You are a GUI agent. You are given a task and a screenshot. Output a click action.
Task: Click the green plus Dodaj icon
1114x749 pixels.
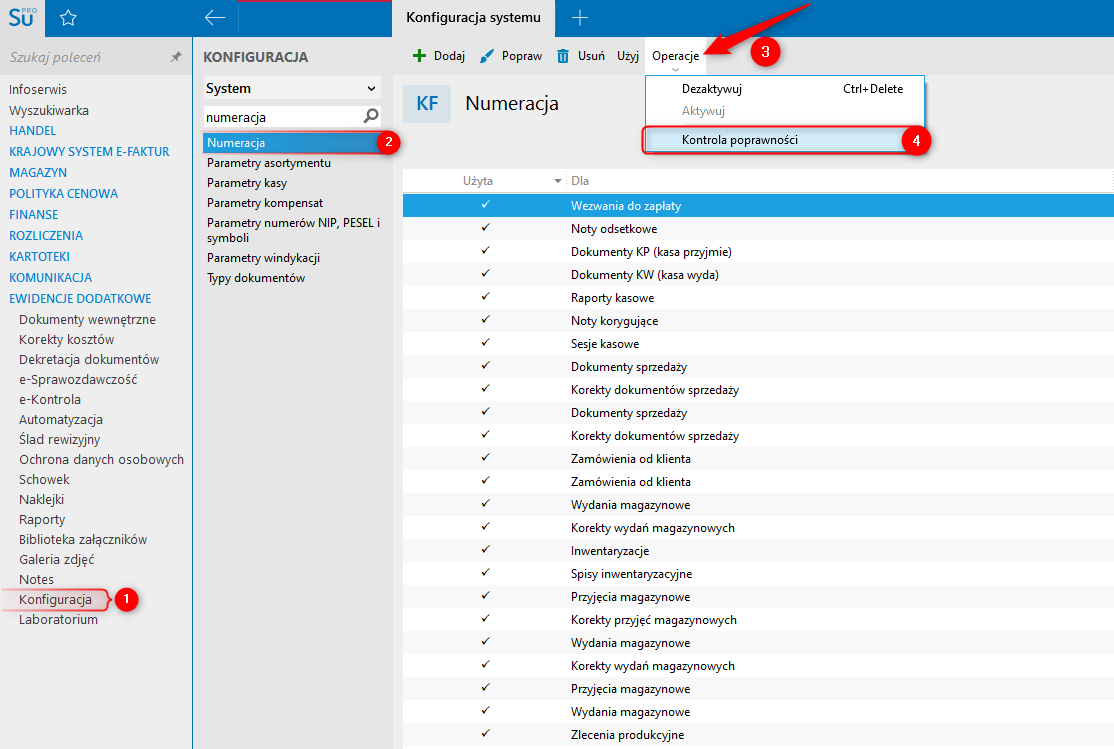point(420,55)
